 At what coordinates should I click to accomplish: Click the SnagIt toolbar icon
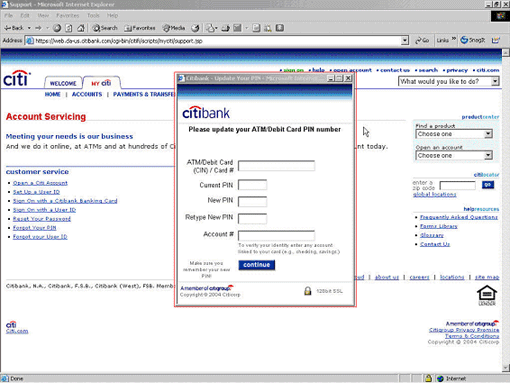pyautogui.click(x=473, y=40)
